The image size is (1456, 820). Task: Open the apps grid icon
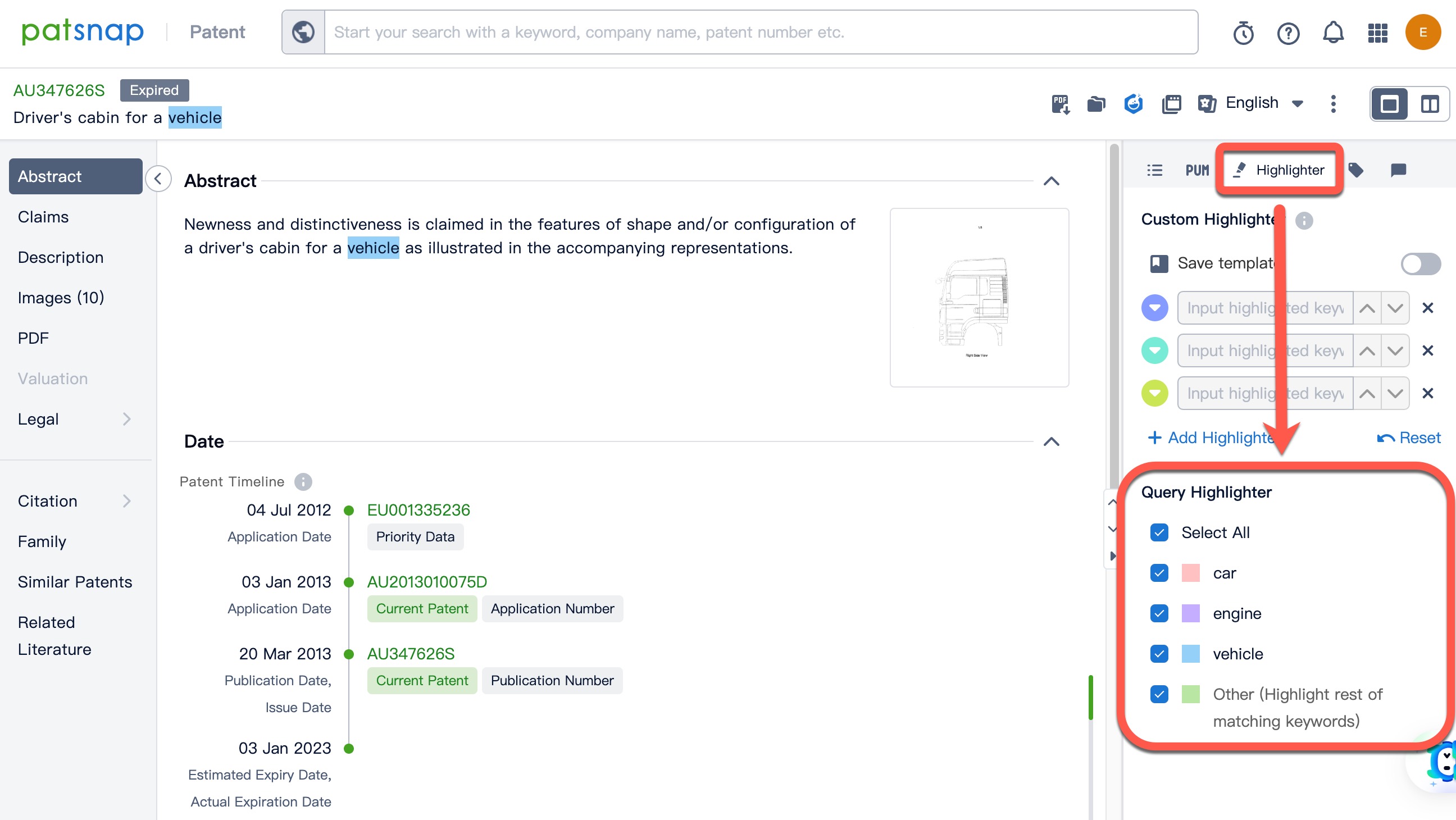coord(1377,33)
